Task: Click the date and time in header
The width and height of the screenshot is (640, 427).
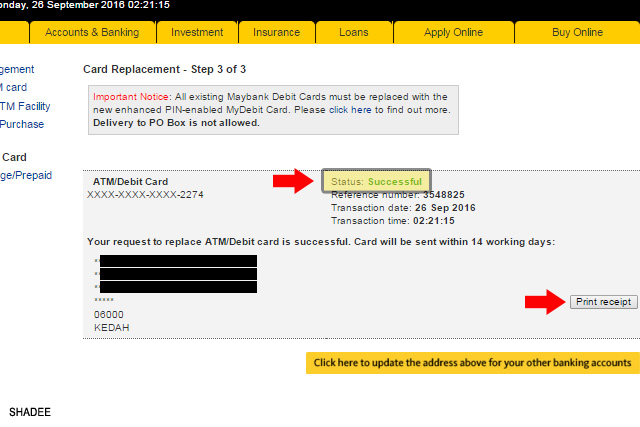Action: click(85, 5)
